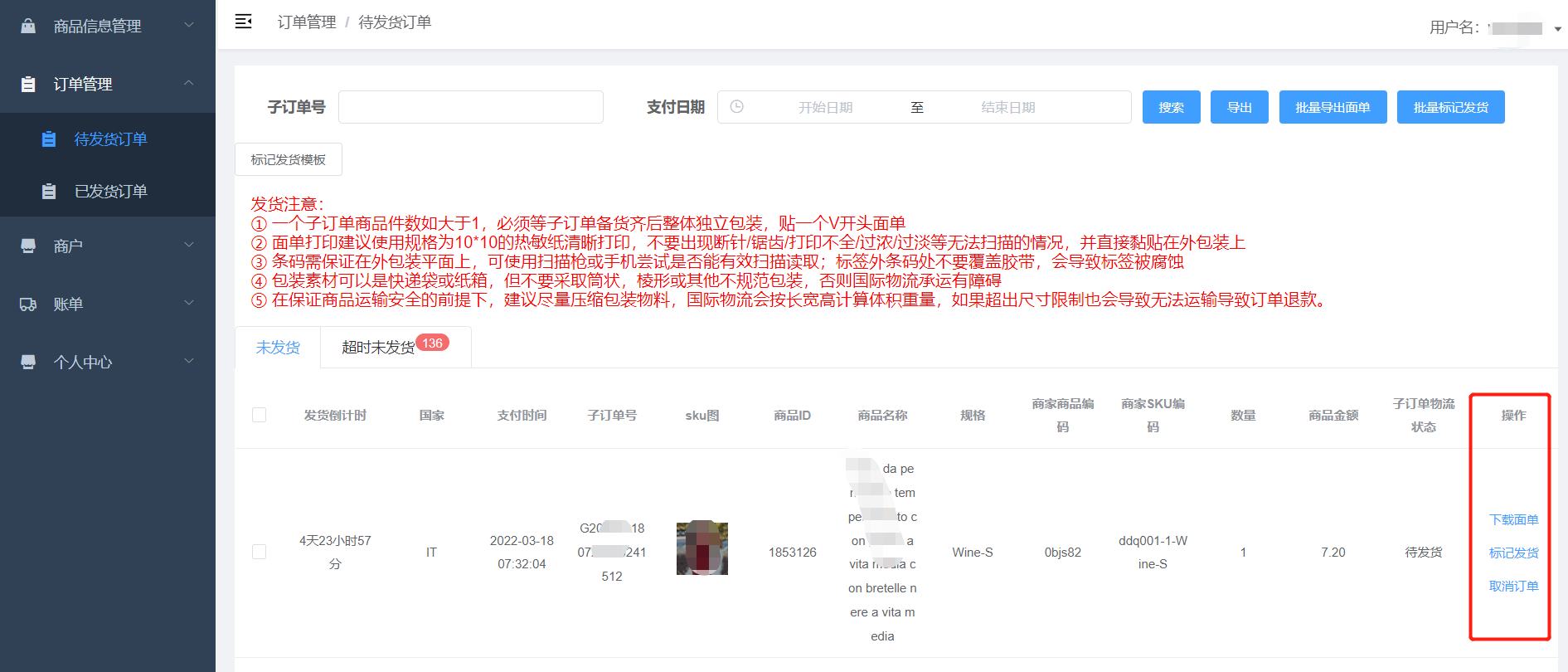The width and height of the screenshot is (1568, 672).
Task: Click the 结束日期 date field
Action: (x=1007, y=107)
